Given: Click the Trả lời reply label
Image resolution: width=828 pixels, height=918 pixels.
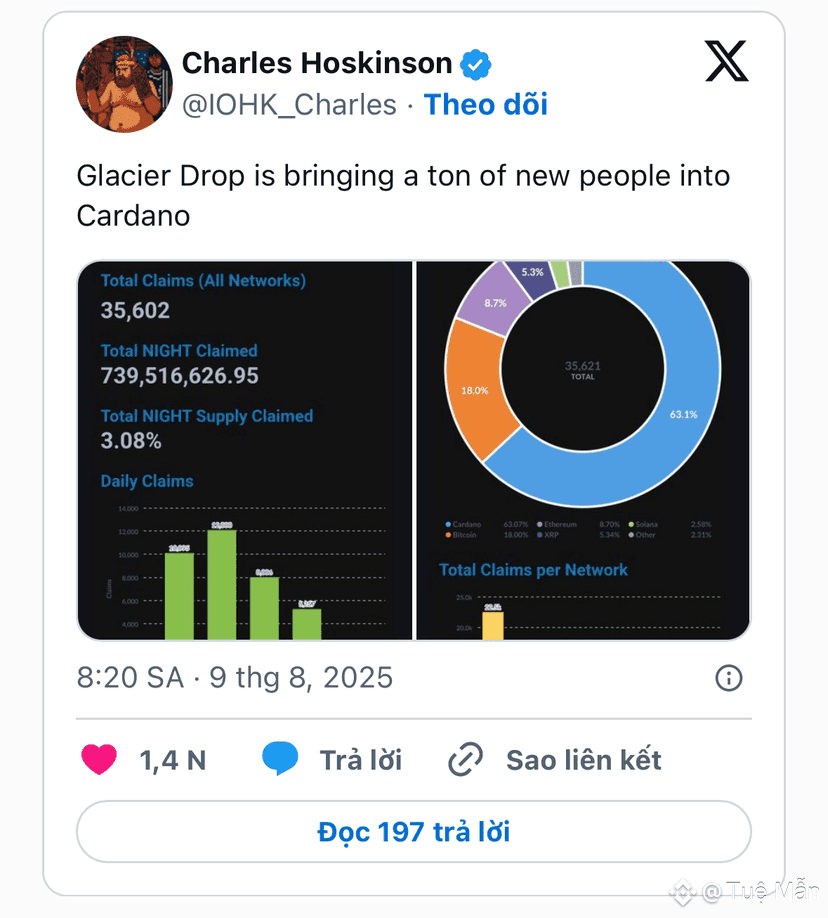Looking at the screenshot, I should tap(361, 760).
